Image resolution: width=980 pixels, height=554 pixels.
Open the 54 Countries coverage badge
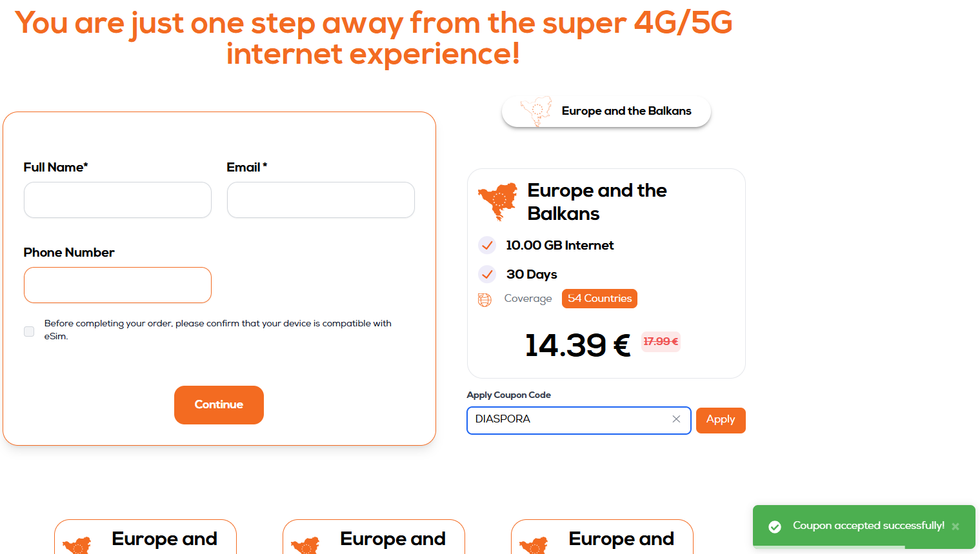pyautogui.click(x=599, y=298)
